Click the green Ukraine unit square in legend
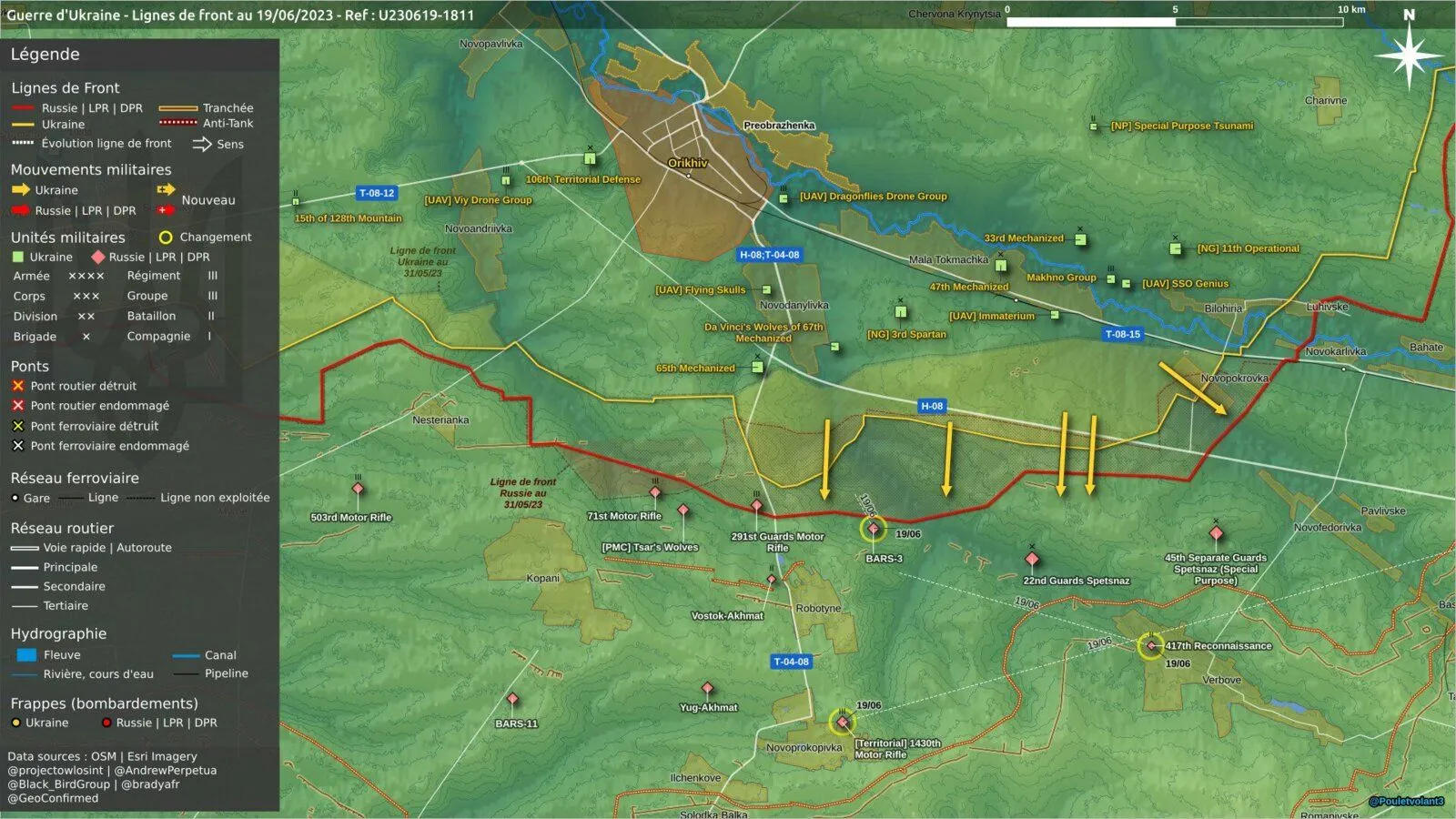This screenshot has height=819, width=1456. pyautogui.click(x=18, y=258)
